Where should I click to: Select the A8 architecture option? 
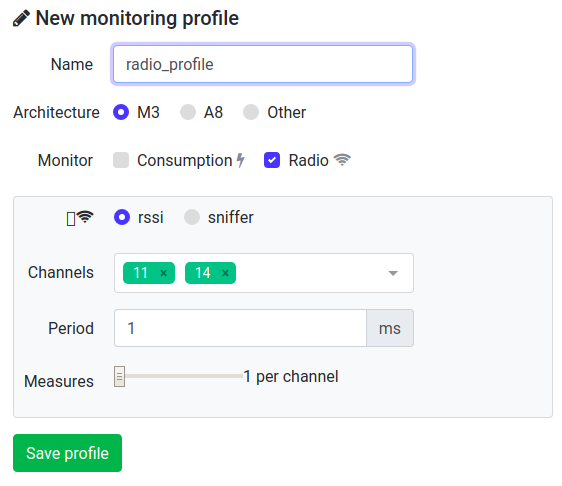[x=188, y=112]
